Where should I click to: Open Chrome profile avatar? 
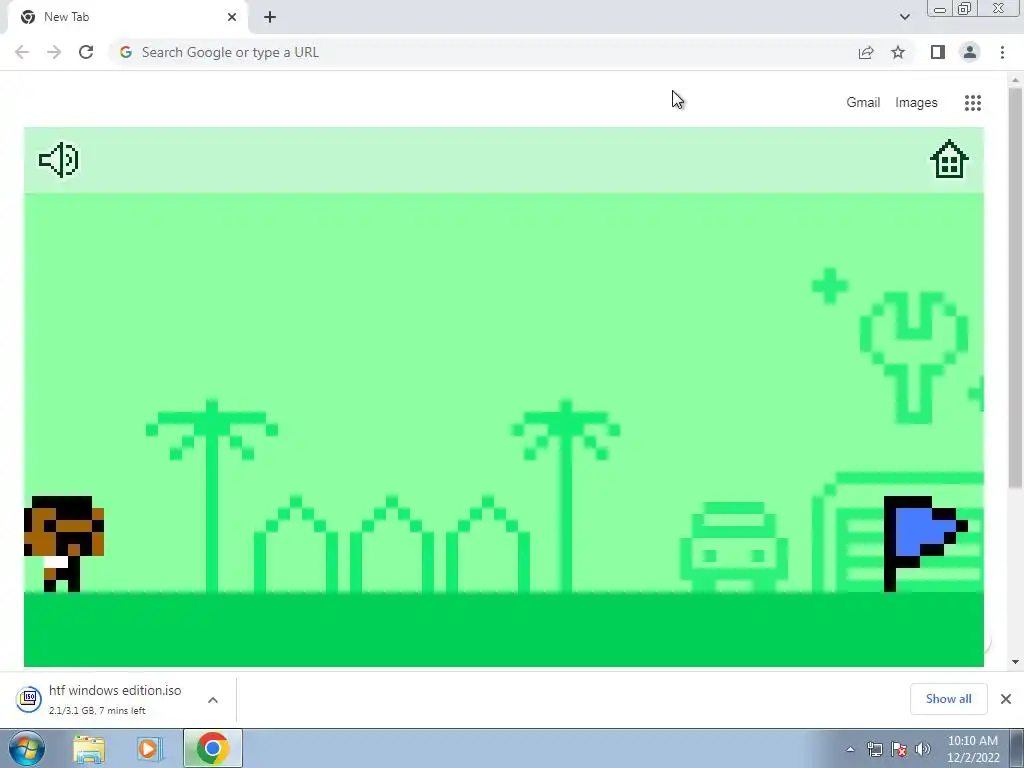(970, 52)
